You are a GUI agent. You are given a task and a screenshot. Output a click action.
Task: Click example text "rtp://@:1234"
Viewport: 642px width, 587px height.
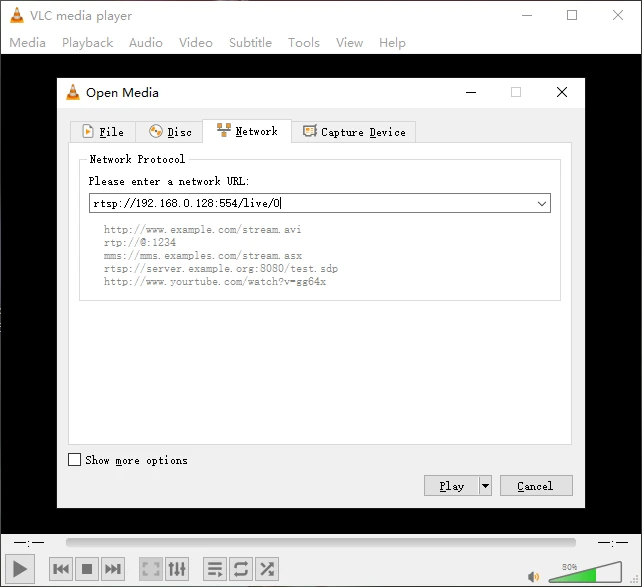(140, 242)
